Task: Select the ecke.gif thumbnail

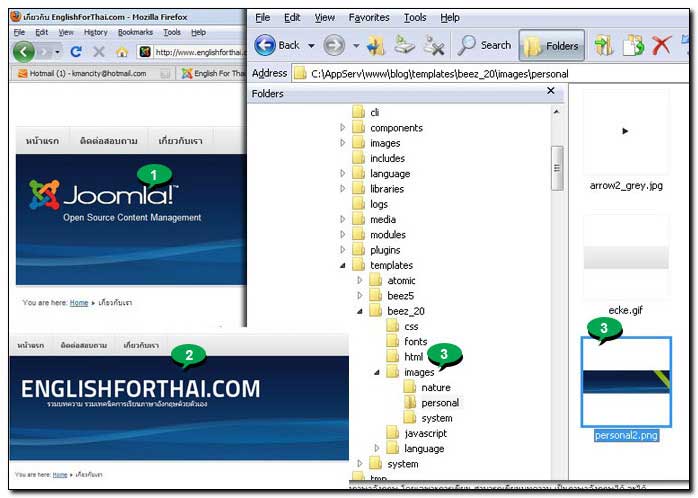Action: pos(625,257)
